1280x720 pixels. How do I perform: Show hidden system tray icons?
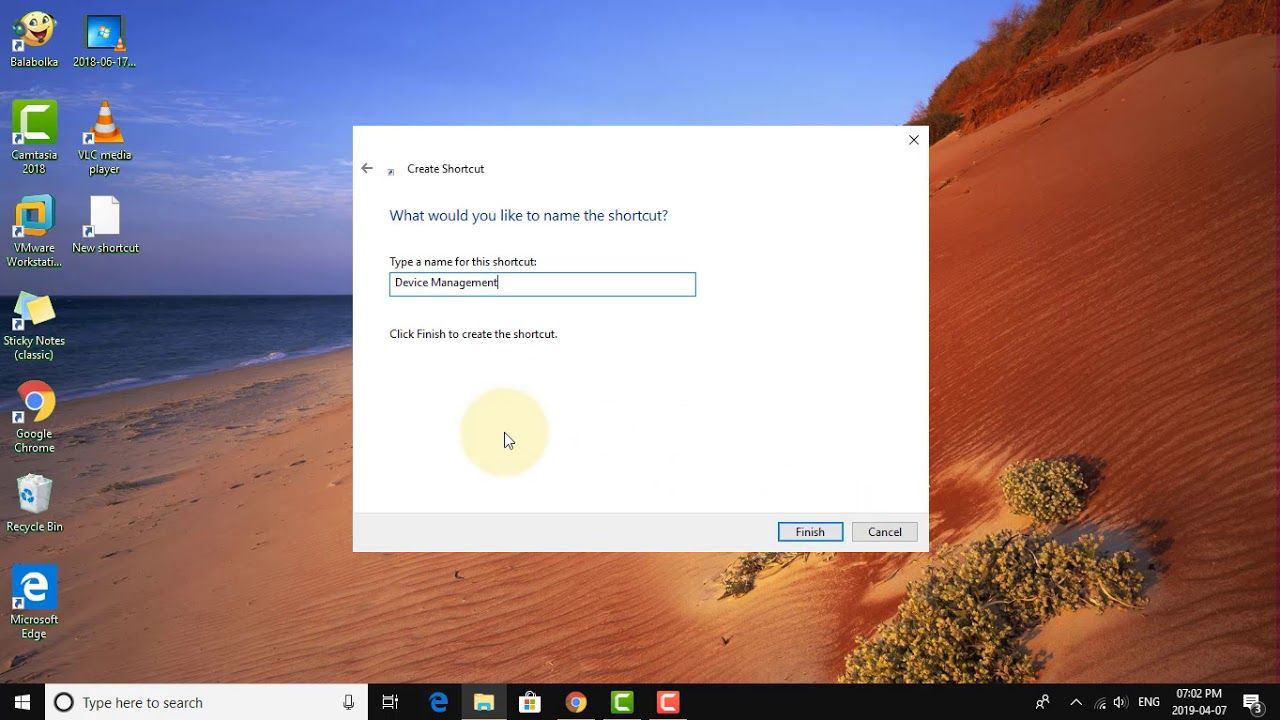click(x=1076, y=702)
